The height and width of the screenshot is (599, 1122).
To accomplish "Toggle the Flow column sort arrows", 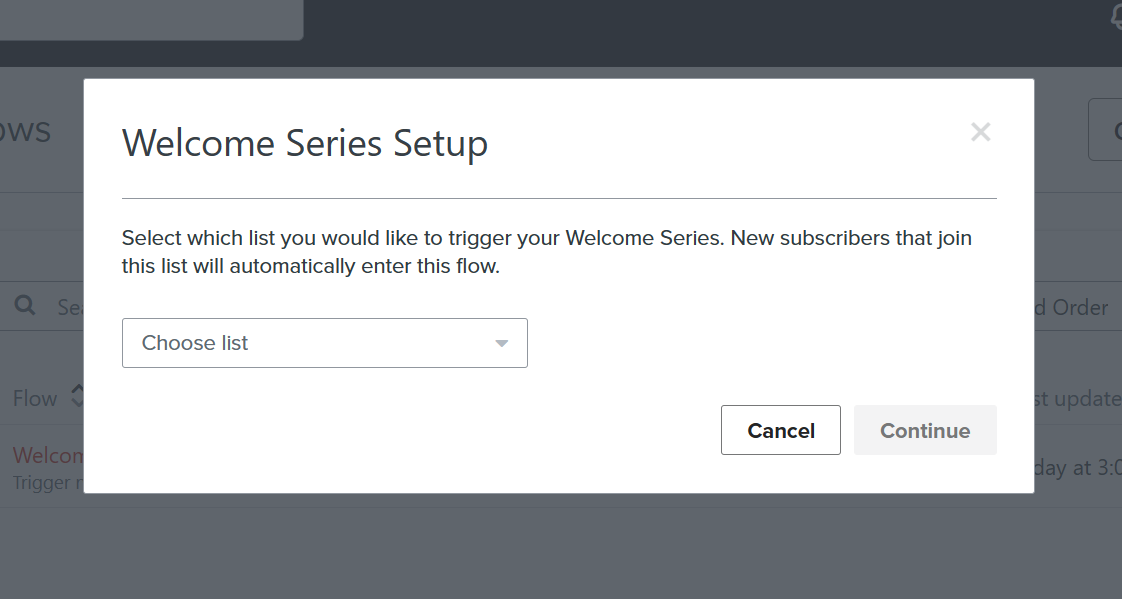I will [x=77, y=396].
